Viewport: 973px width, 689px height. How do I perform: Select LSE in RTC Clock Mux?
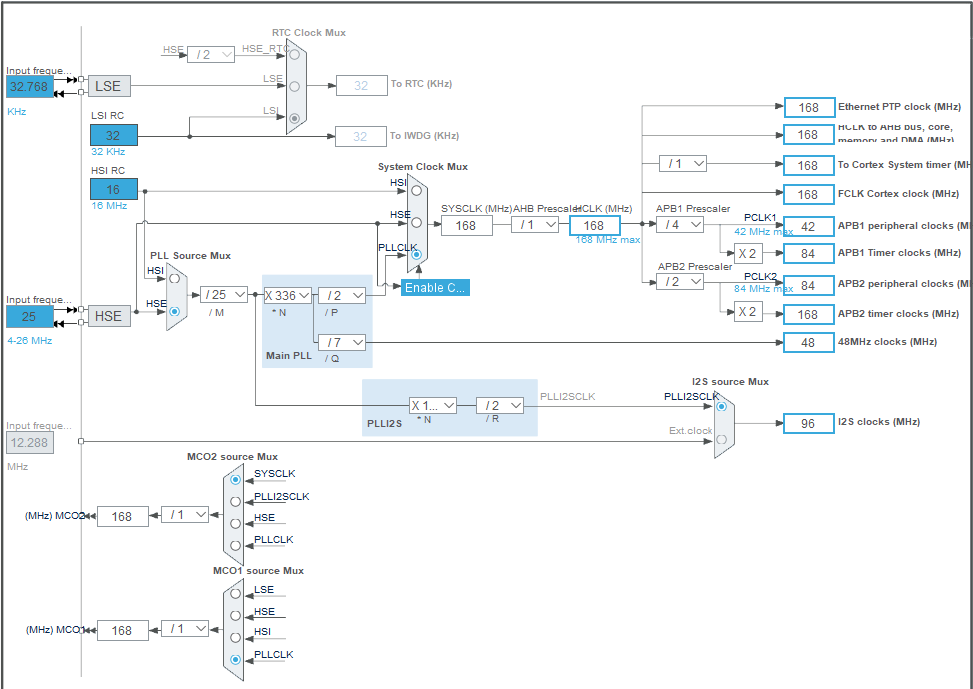click(x=294, y=86)
